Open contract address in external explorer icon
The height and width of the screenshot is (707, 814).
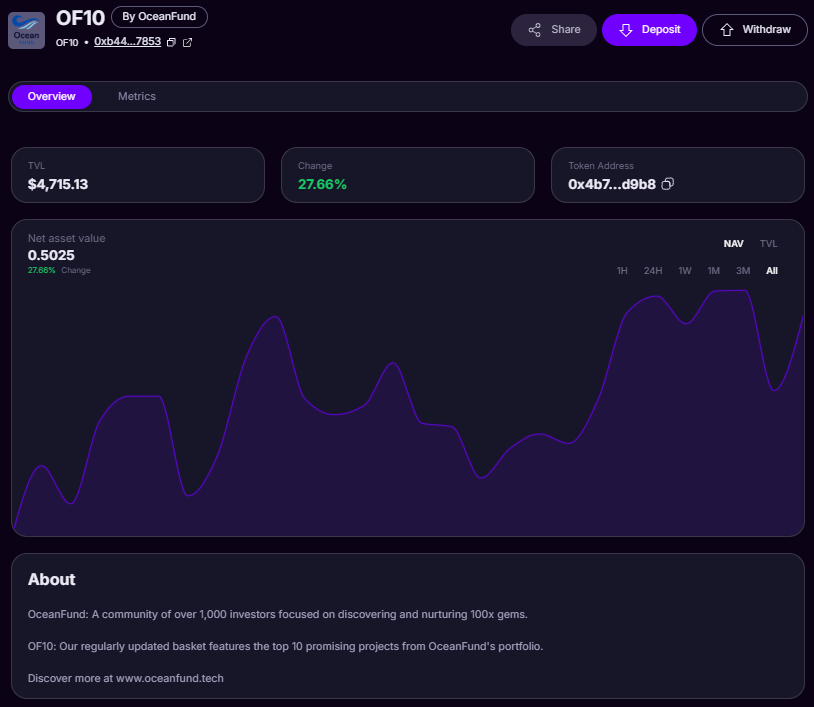pos(187,43)
